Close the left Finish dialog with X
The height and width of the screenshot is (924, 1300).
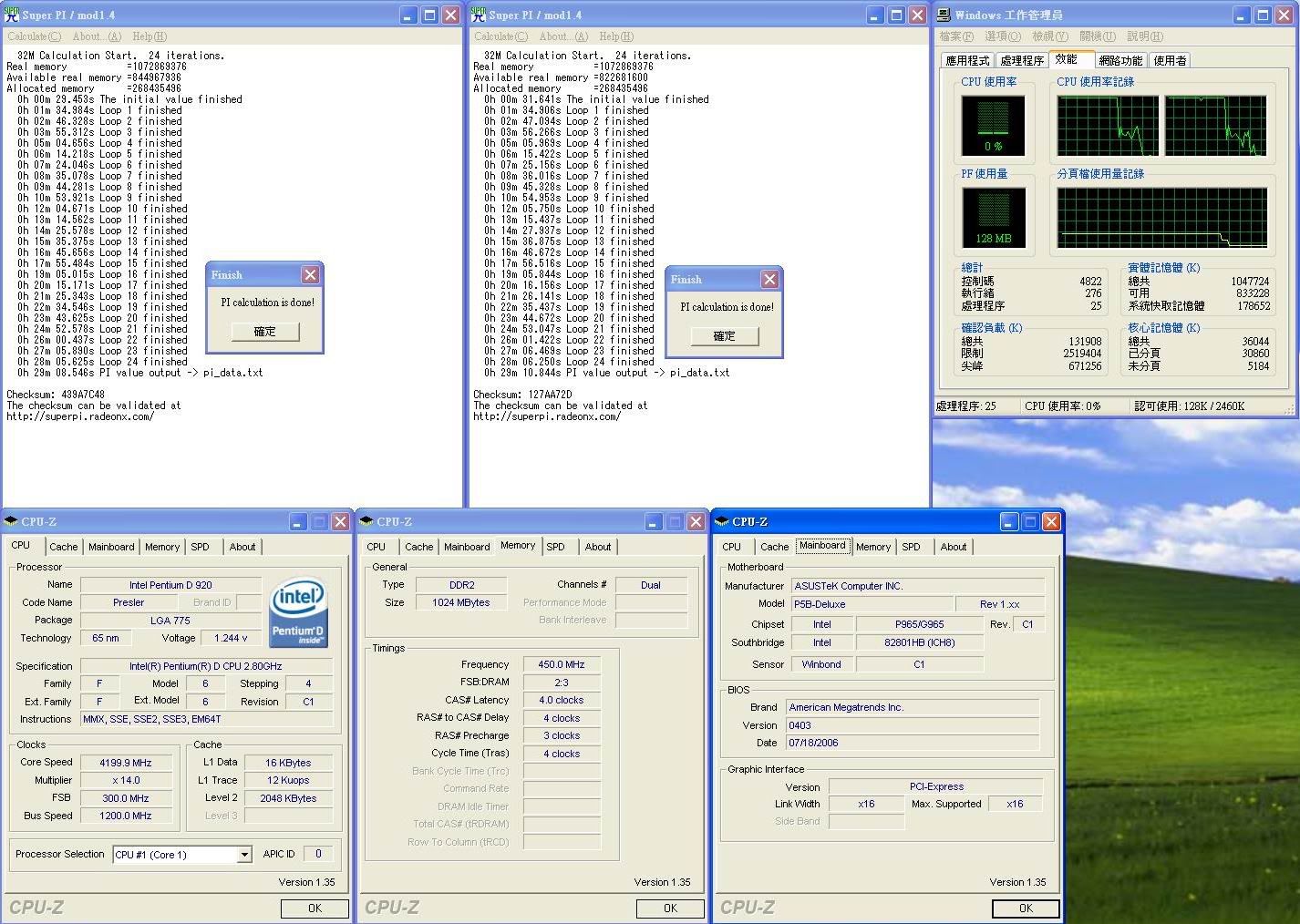coord(310,274)
